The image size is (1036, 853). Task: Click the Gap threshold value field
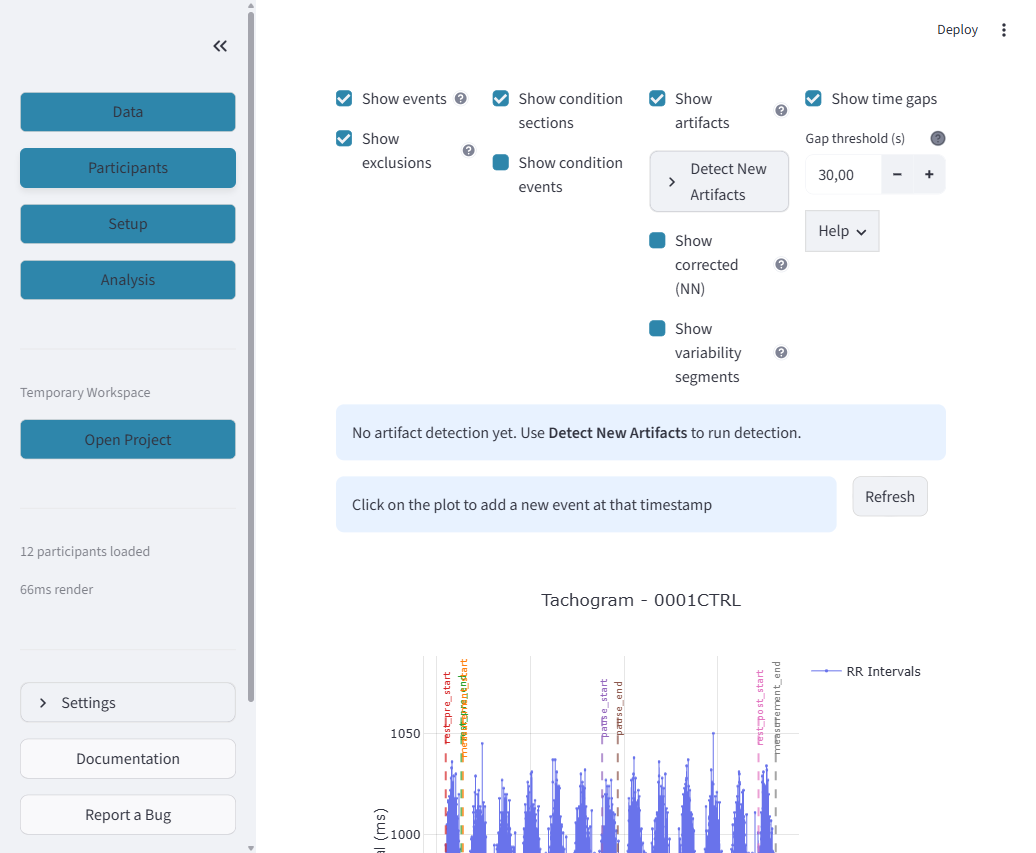point(844,174)
